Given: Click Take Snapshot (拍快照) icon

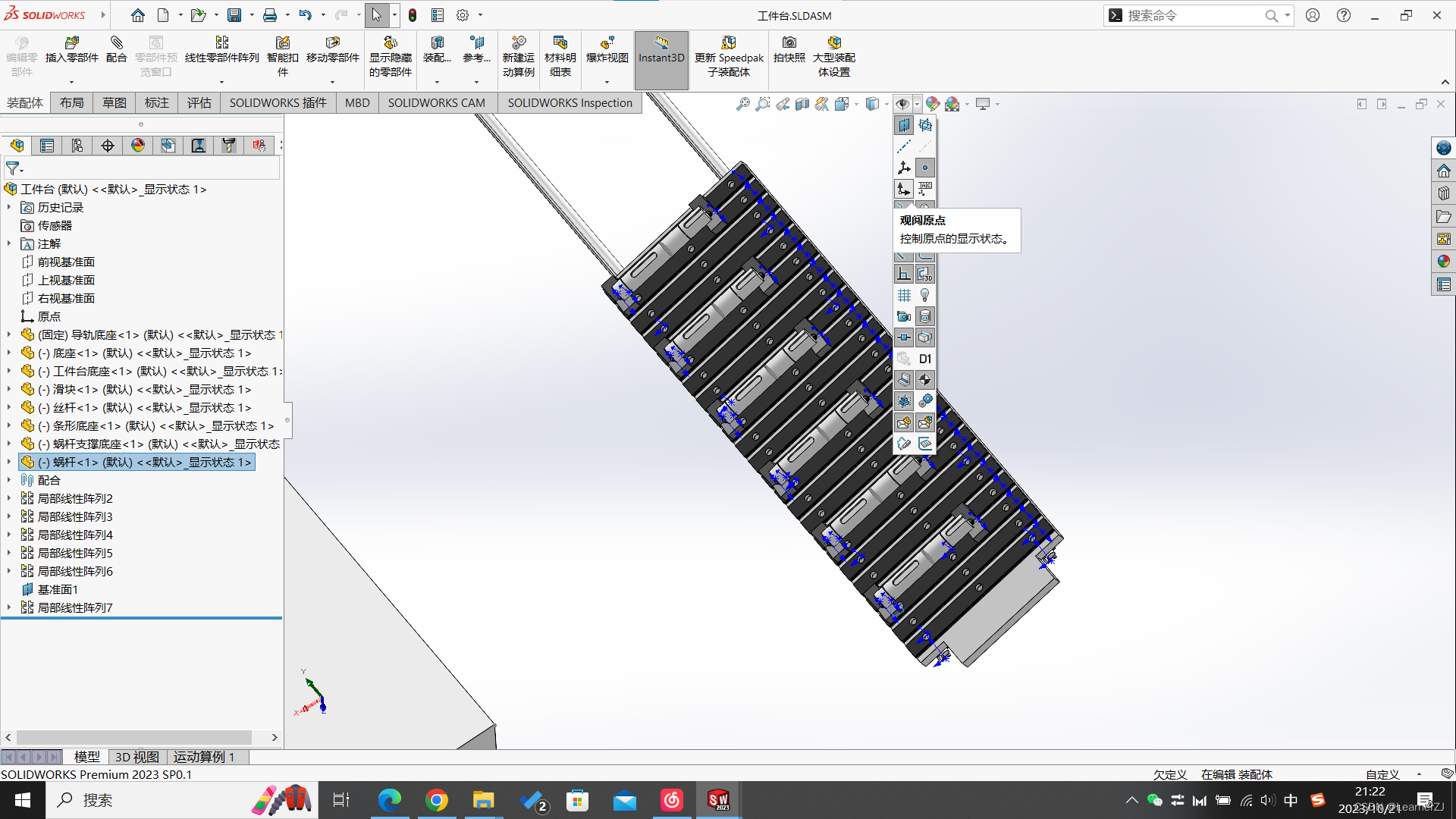Looking at the screenshot, I should (x=789, y=49).
